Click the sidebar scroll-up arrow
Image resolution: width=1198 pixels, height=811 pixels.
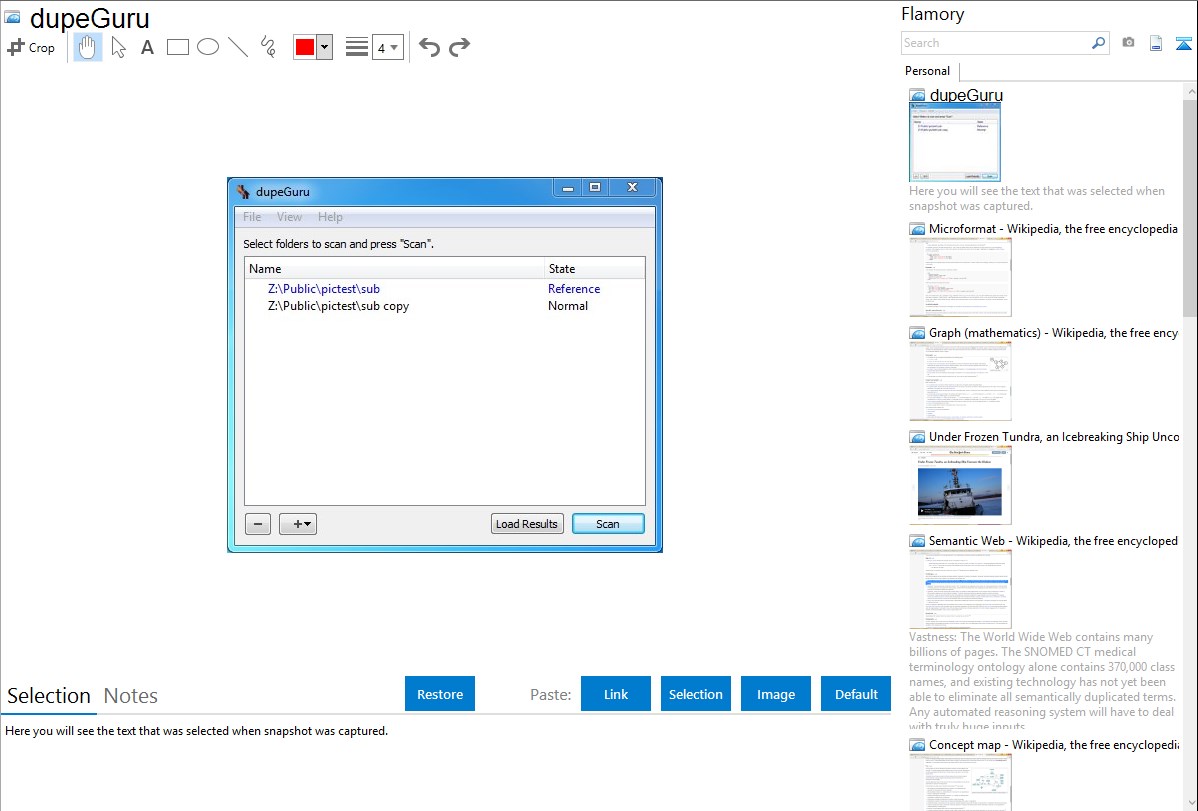[x=1190, y=91]
